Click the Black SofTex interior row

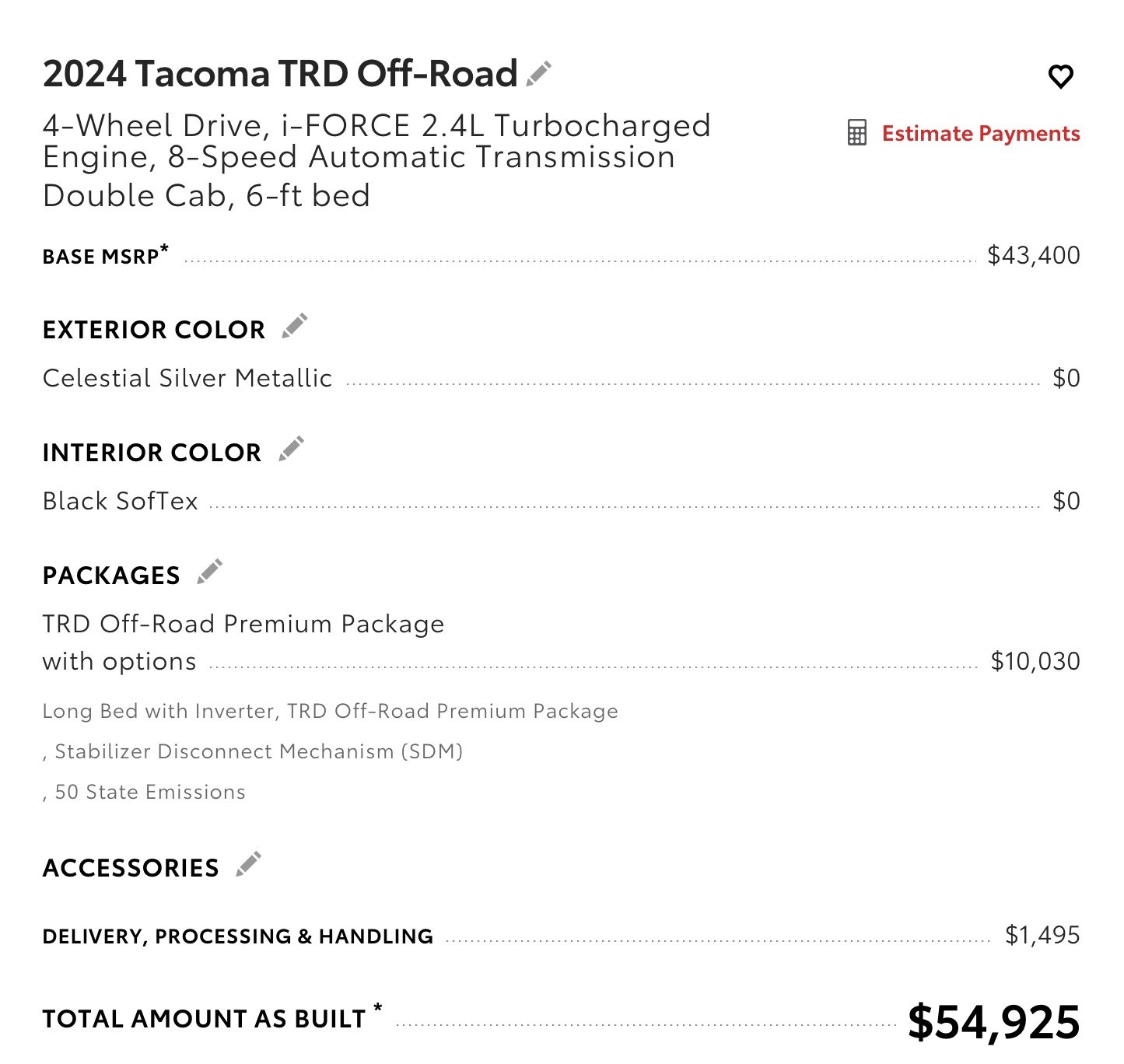point(562,501)
